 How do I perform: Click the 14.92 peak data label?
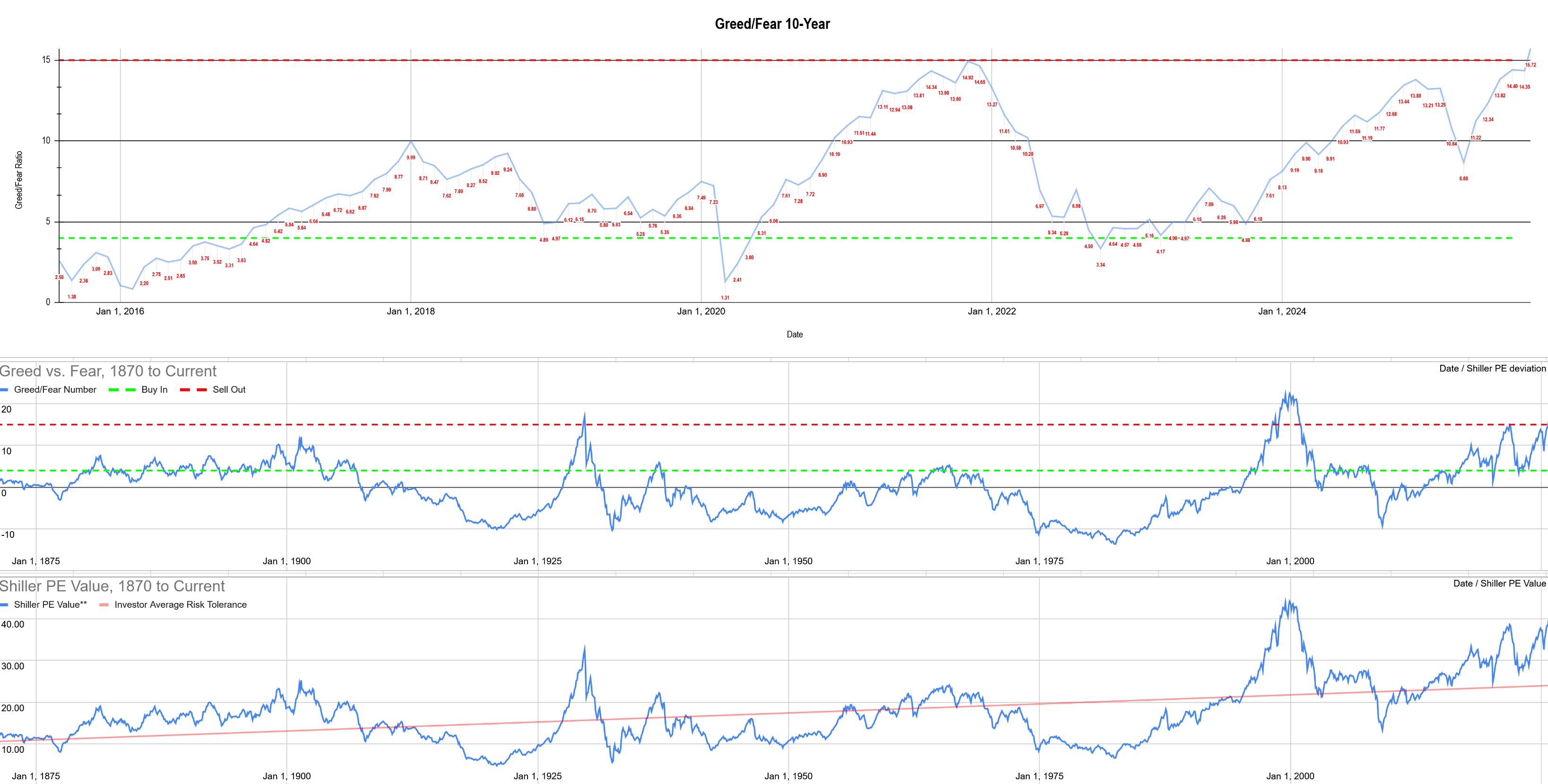pos(968,78)
